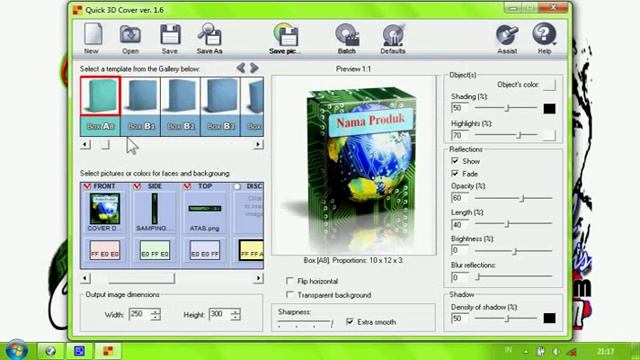Choose the Save As toolbar icon
The height and width of the screenshot is (360, 640).
click(210, 34)
